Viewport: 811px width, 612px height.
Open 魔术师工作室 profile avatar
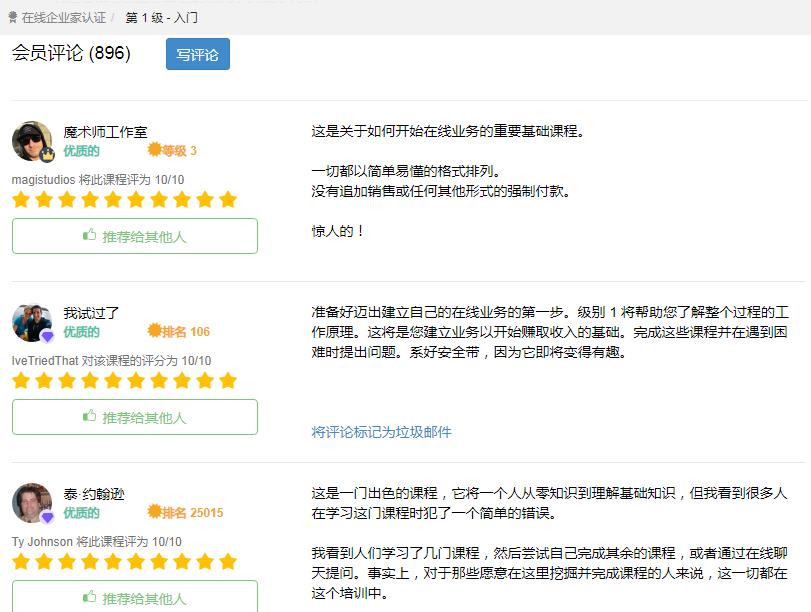(x=32, y=141)
